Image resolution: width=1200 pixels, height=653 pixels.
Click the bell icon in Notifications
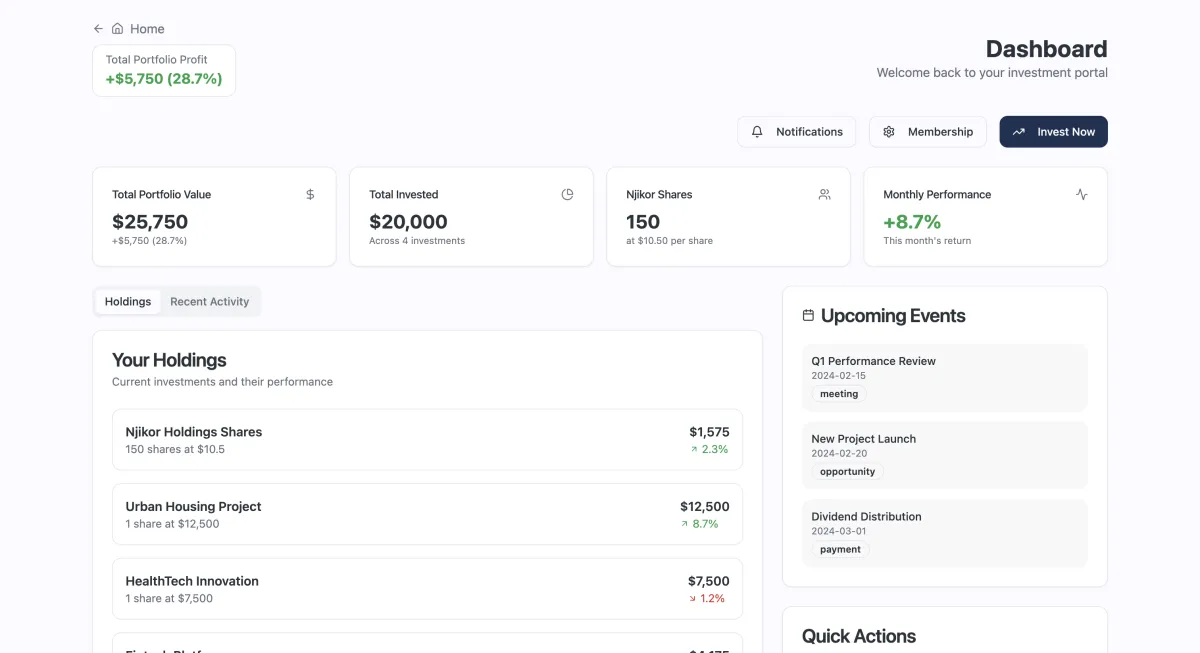[x=757, y=132]
